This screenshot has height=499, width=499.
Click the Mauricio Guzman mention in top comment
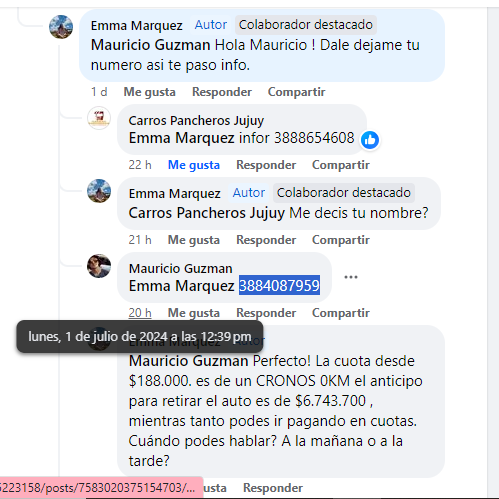tap(151, 45)
